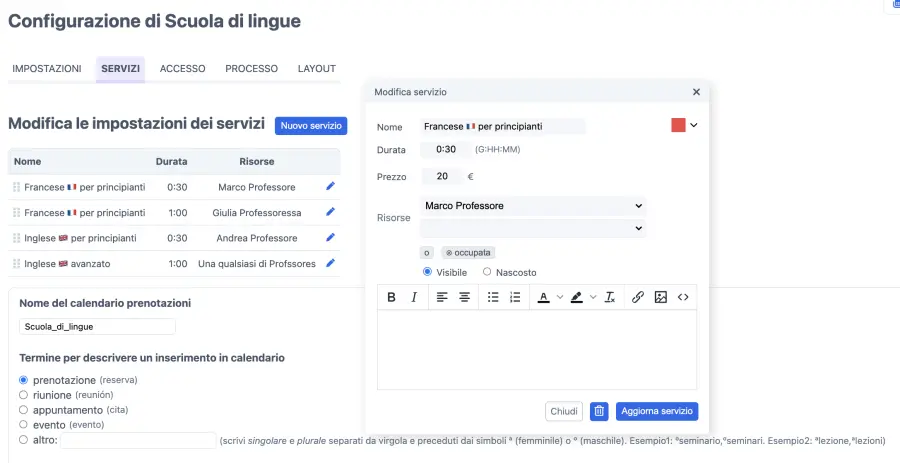Delete service with the trash icon

pyautogui.click(x=599, y=411)
